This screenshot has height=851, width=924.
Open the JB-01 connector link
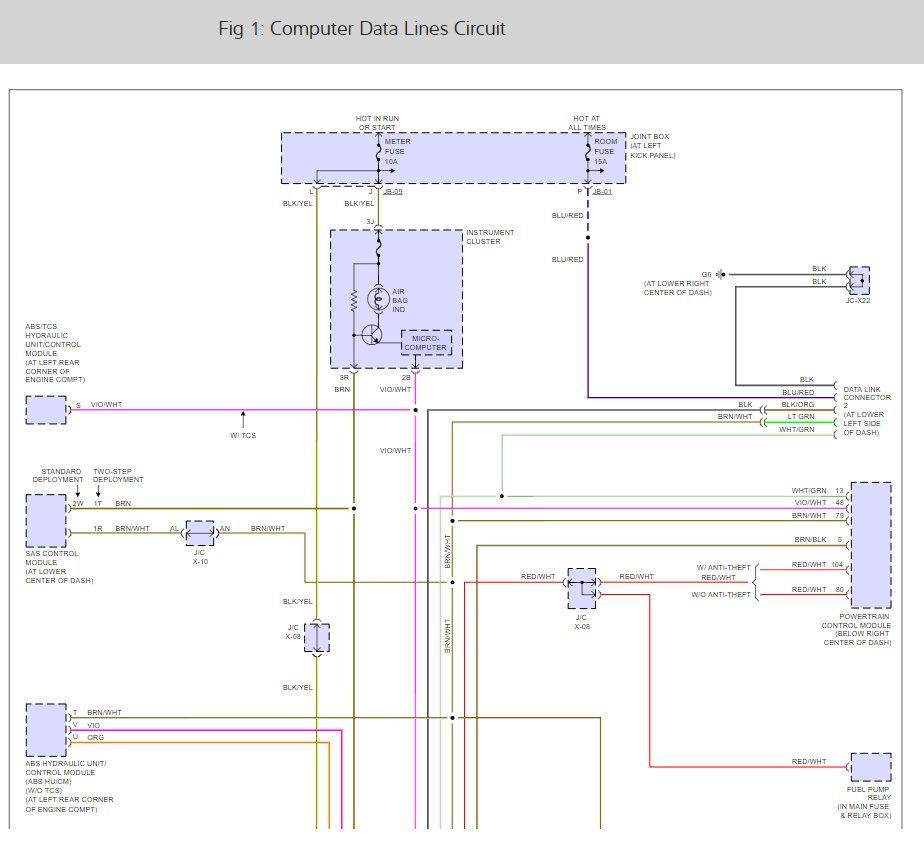click(602, 191)
